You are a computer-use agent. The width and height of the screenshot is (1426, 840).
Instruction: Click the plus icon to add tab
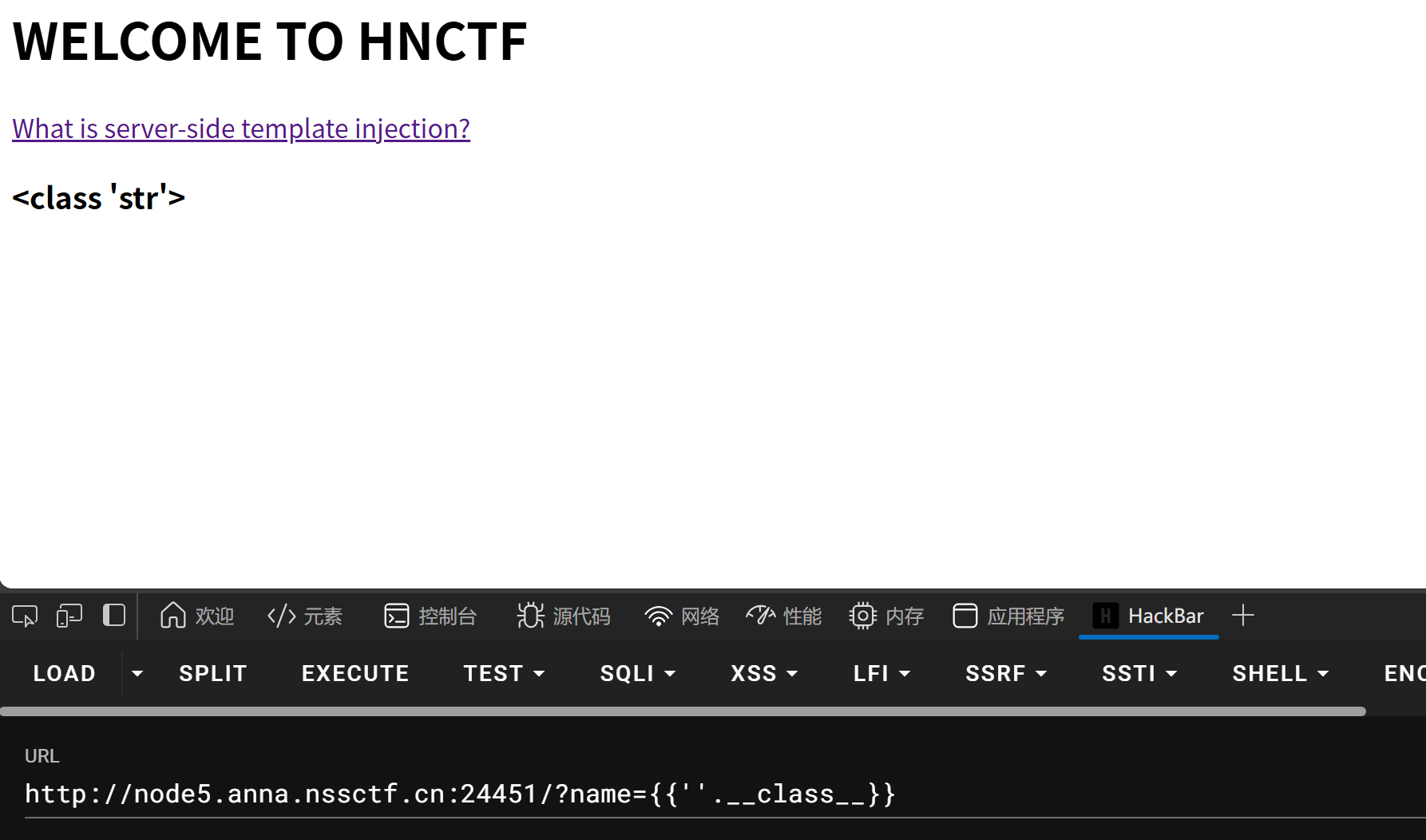tap(1242, 616)
